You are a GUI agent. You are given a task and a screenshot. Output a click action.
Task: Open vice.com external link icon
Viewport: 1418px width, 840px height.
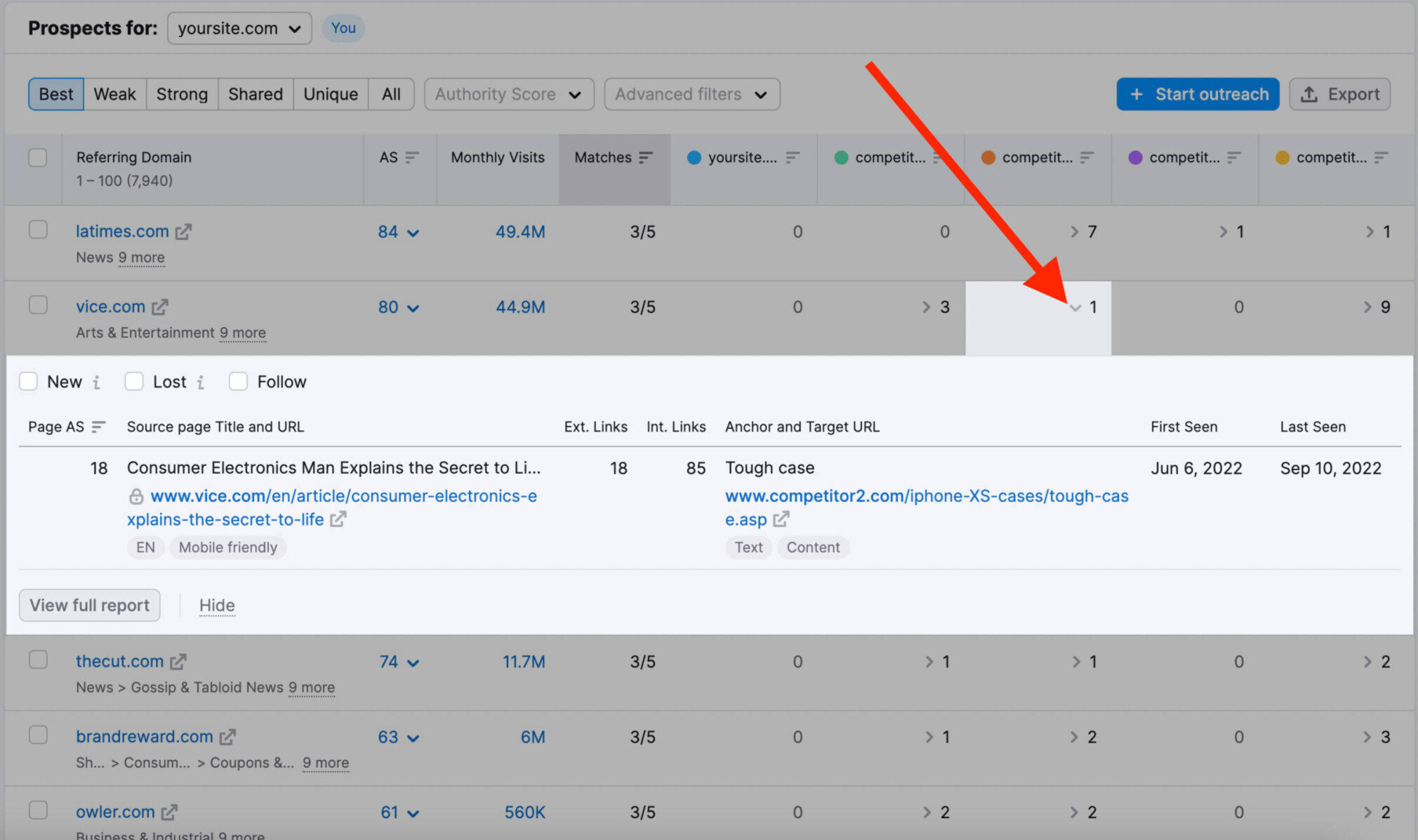point(160,307)
